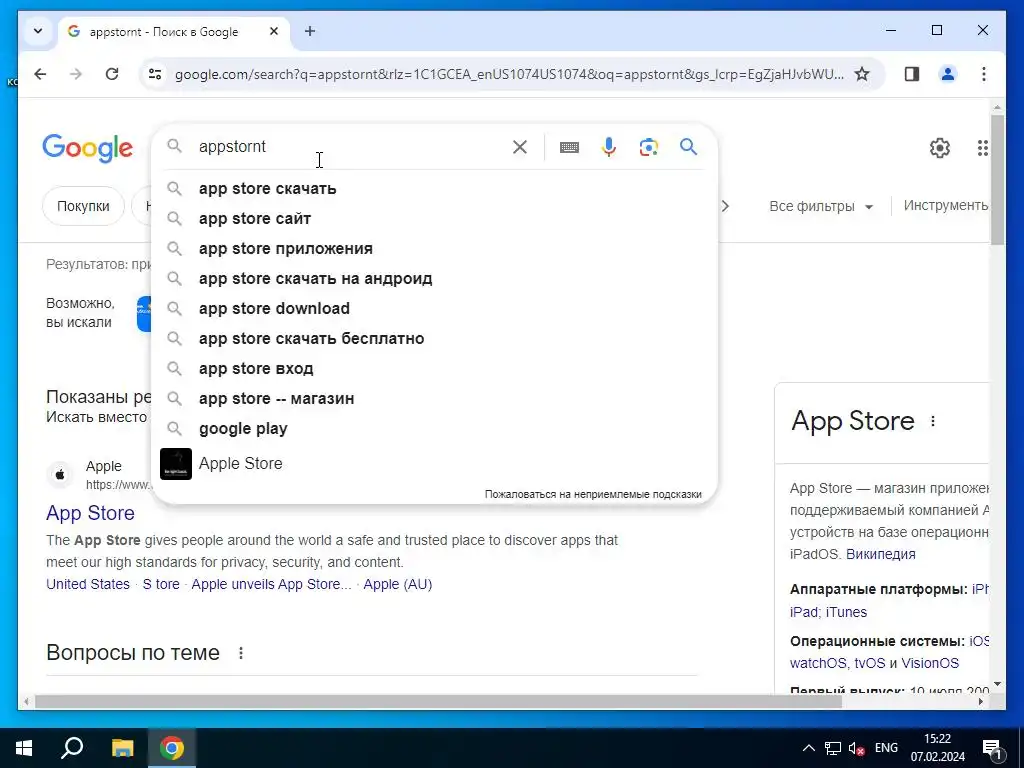Switch ENG input language
The width and height of the screenshot is (1024, 768).
pos(886,748)
